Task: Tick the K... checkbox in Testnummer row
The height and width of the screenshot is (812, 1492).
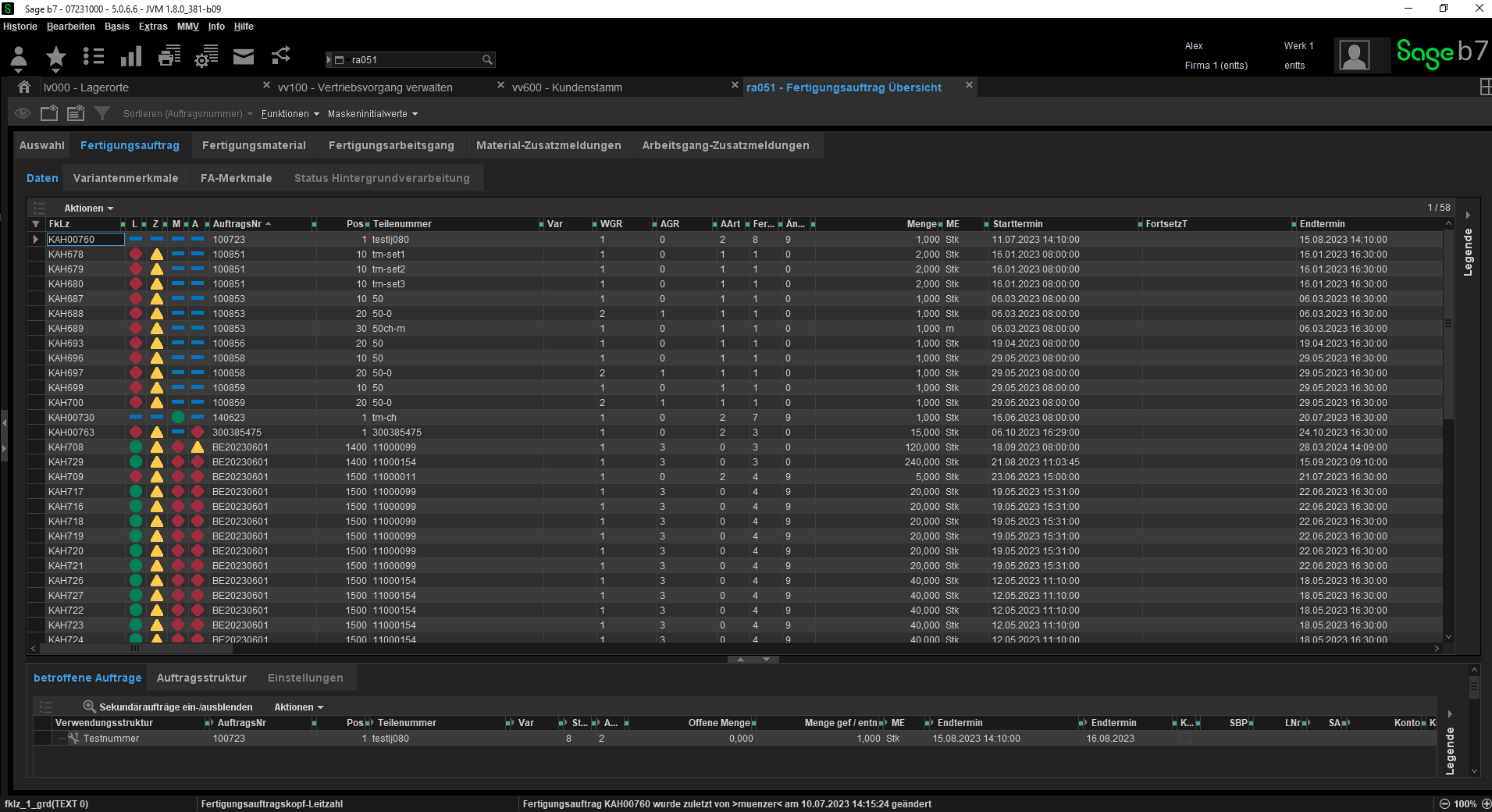Action: (1184, 739)
